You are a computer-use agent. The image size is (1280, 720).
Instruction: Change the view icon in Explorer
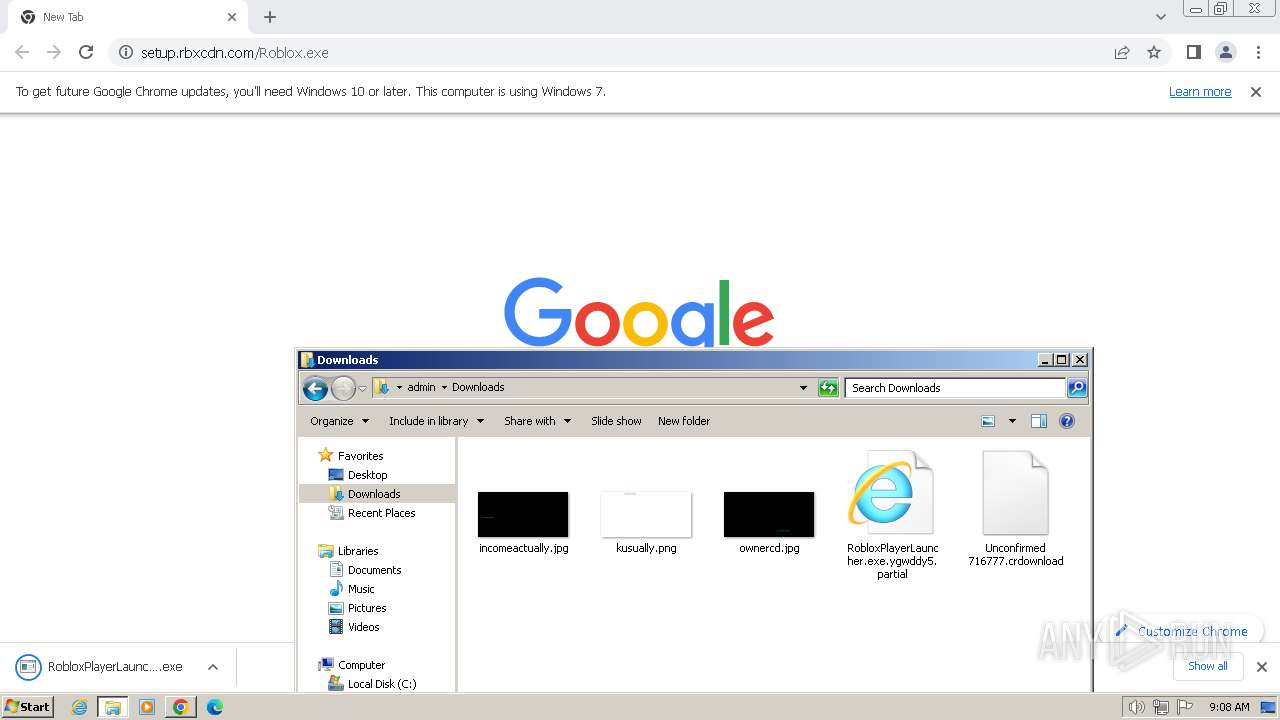point(988,421)
